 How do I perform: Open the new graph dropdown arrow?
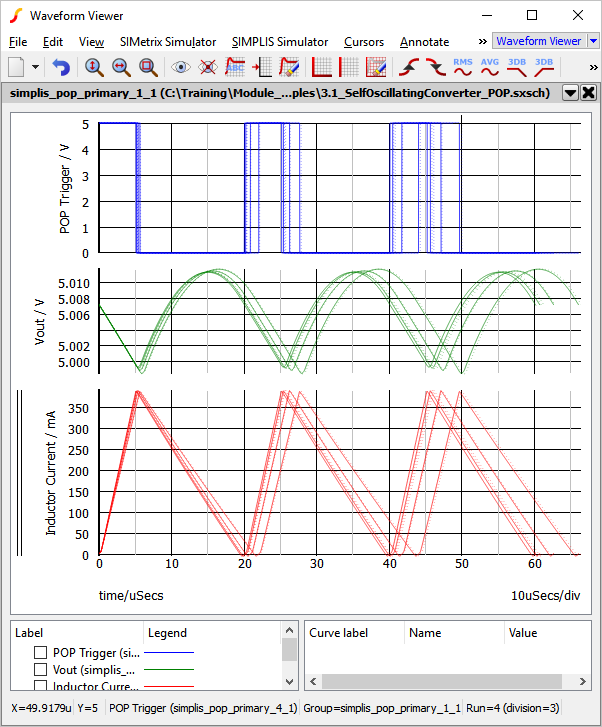pos(36,67)
